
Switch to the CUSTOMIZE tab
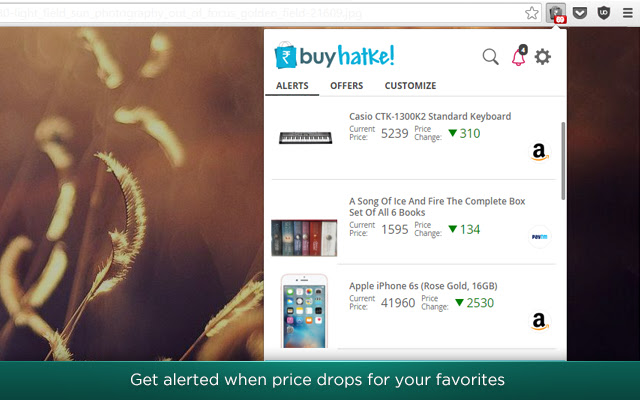[410, 86]
